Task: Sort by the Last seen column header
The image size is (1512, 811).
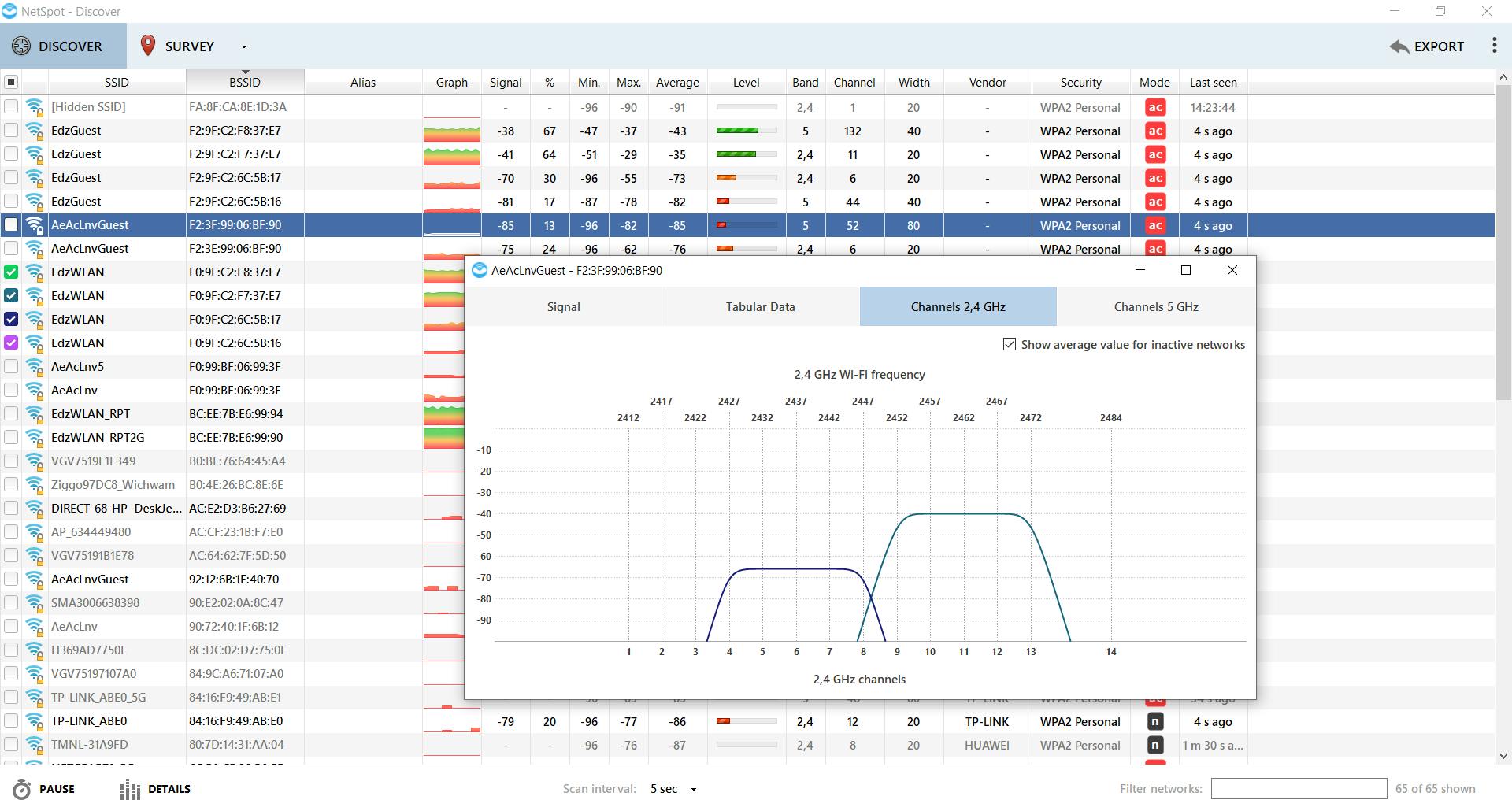Action: 1213,82
